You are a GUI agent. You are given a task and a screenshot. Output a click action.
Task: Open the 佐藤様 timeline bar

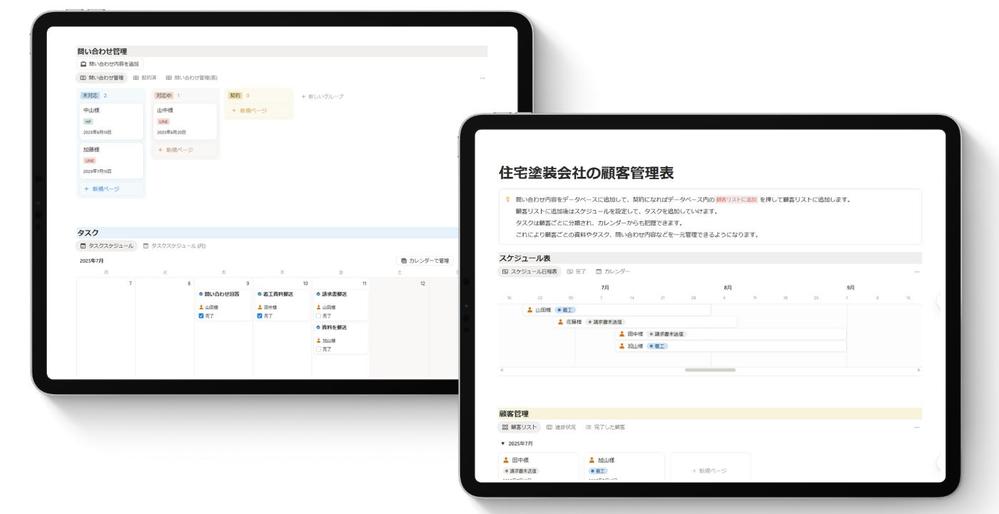(645, 322)
